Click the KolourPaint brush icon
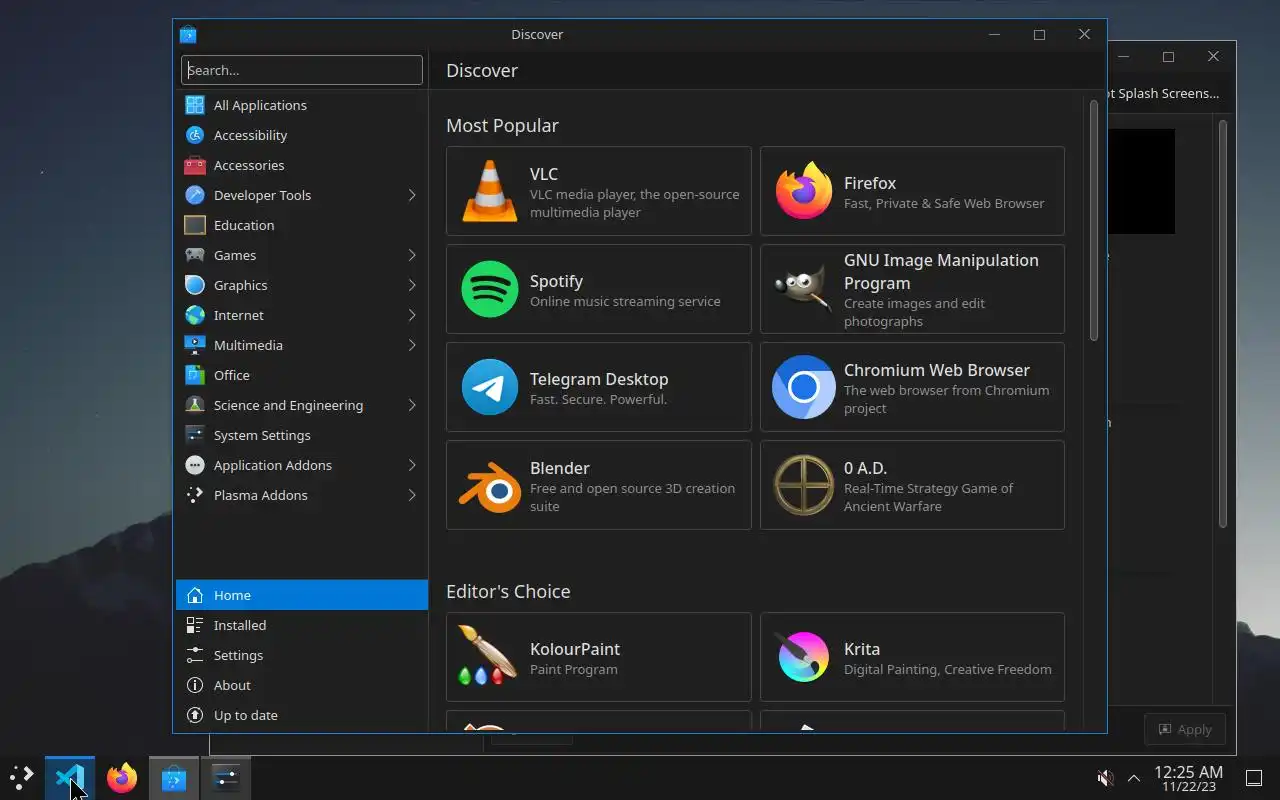Viewport: 1280px width, 800px height. (488, 655)
